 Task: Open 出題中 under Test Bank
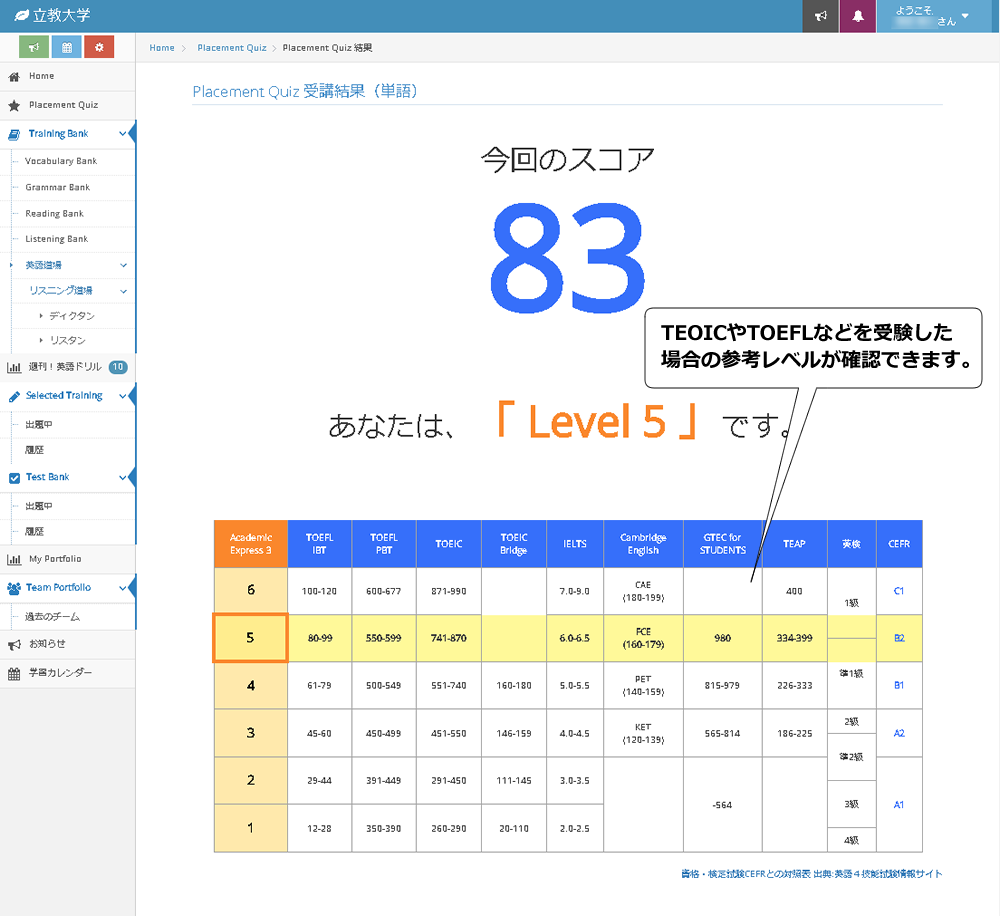pyautogui.click(x=39, y=506)
